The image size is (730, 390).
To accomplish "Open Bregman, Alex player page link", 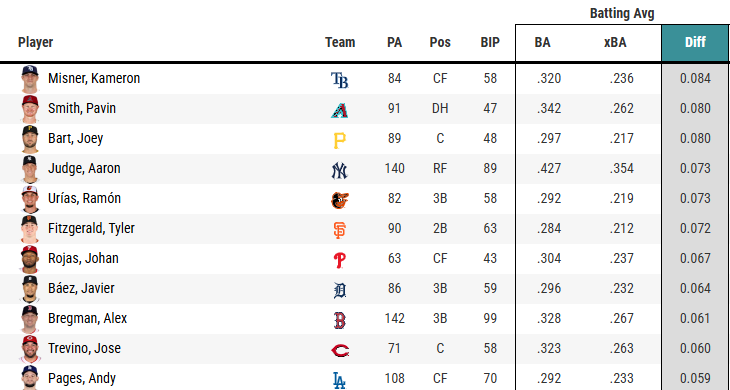I will (x=88, y=318).
